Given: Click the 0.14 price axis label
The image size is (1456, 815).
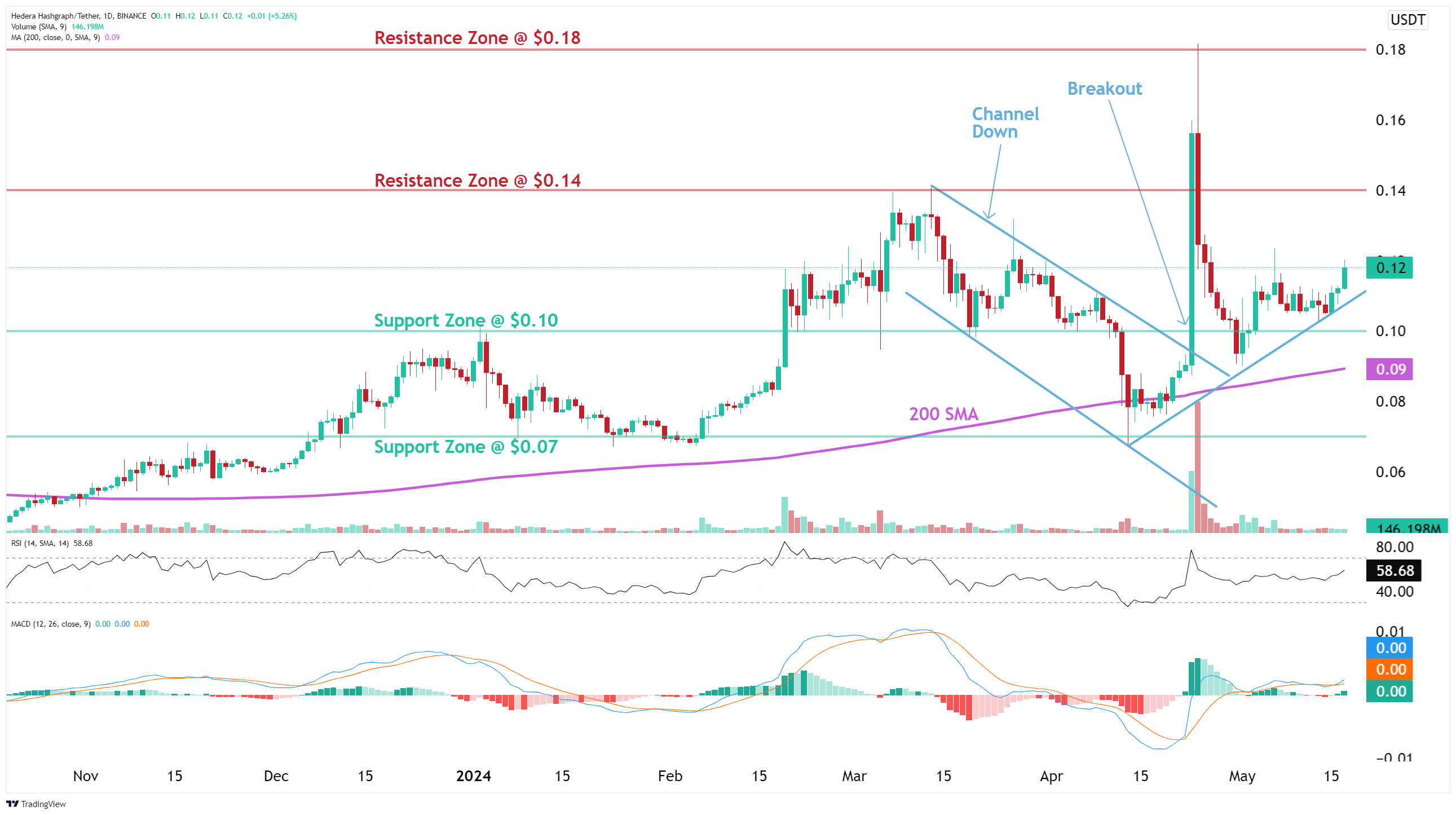Looking at the screenshot, I should (1391, 191).
